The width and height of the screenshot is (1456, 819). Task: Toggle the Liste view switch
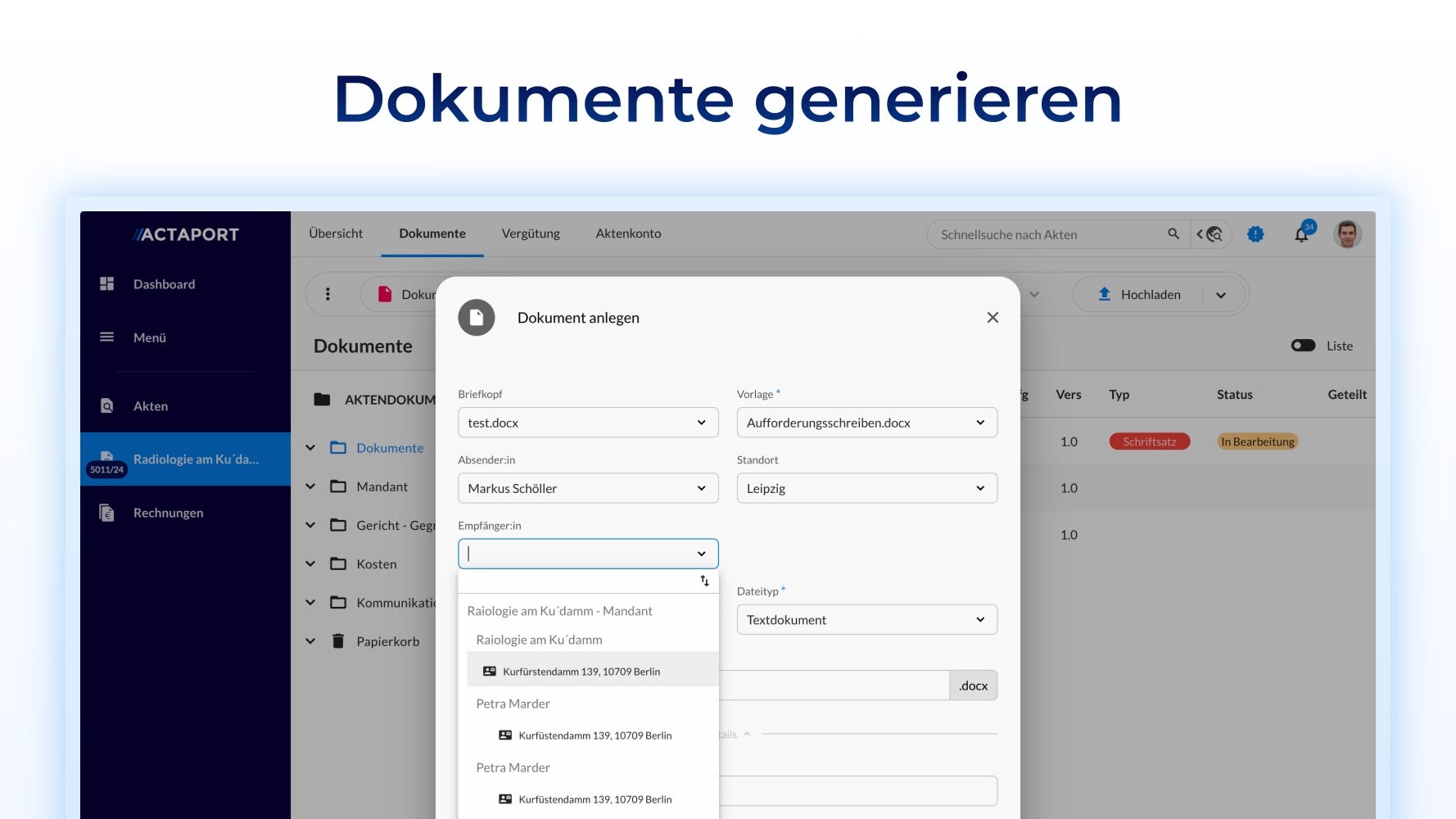1303,346
